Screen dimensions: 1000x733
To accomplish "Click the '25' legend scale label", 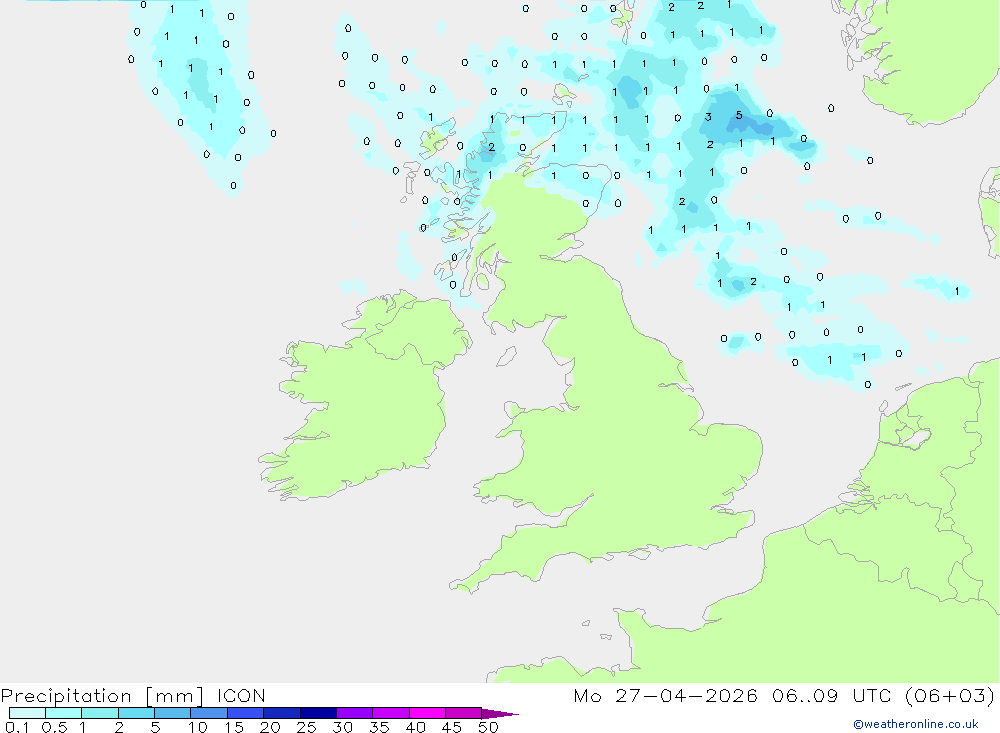I will (x=307, y=727).
